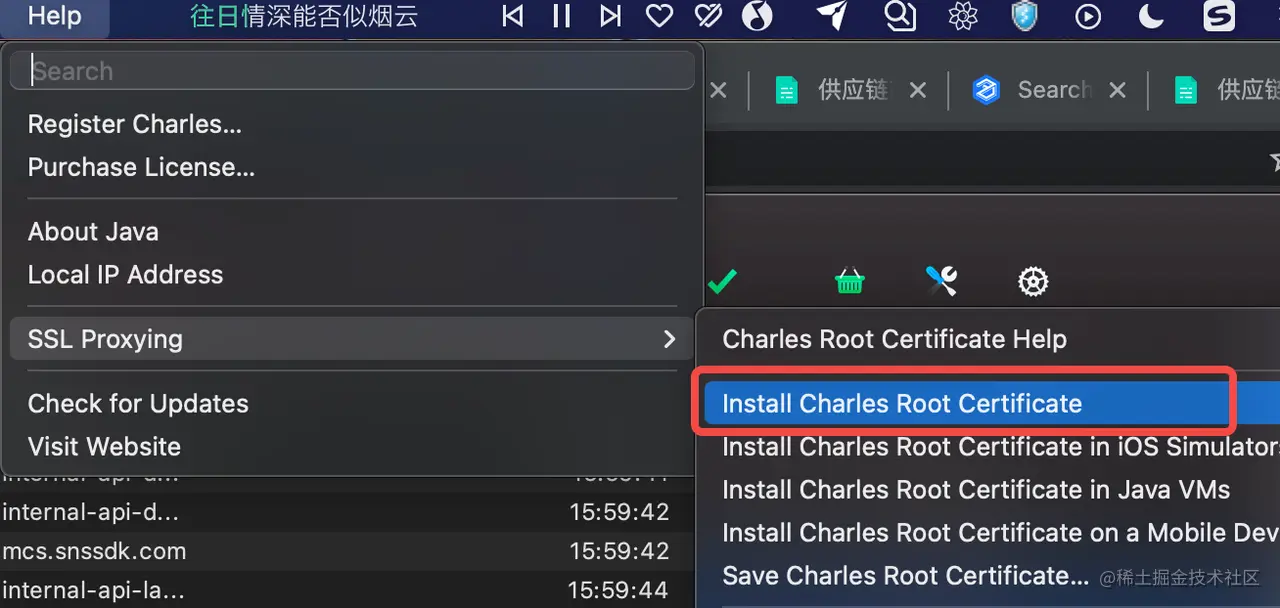Open the paper plane menu bar icon
The image size is (1280, 608).
pos(832,15)
